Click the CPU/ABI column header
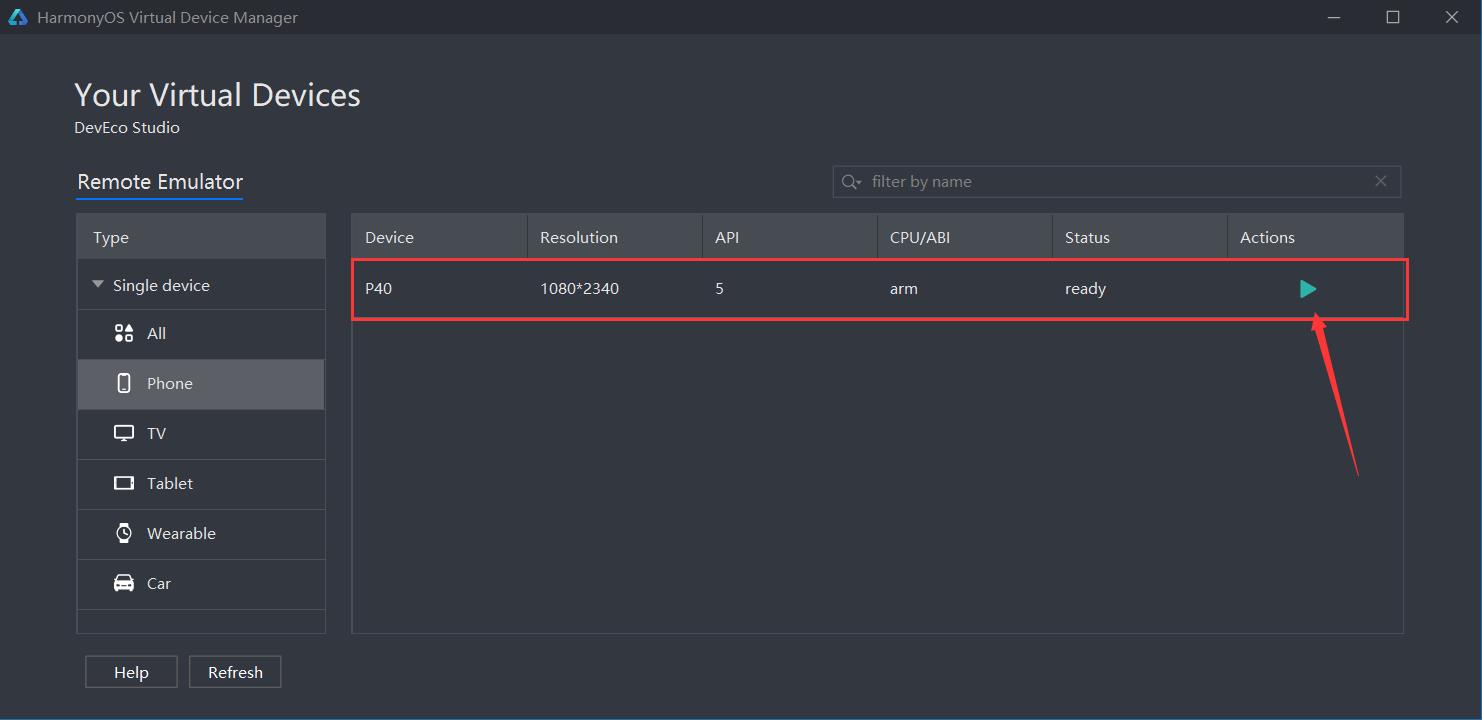 click(965, 237)
